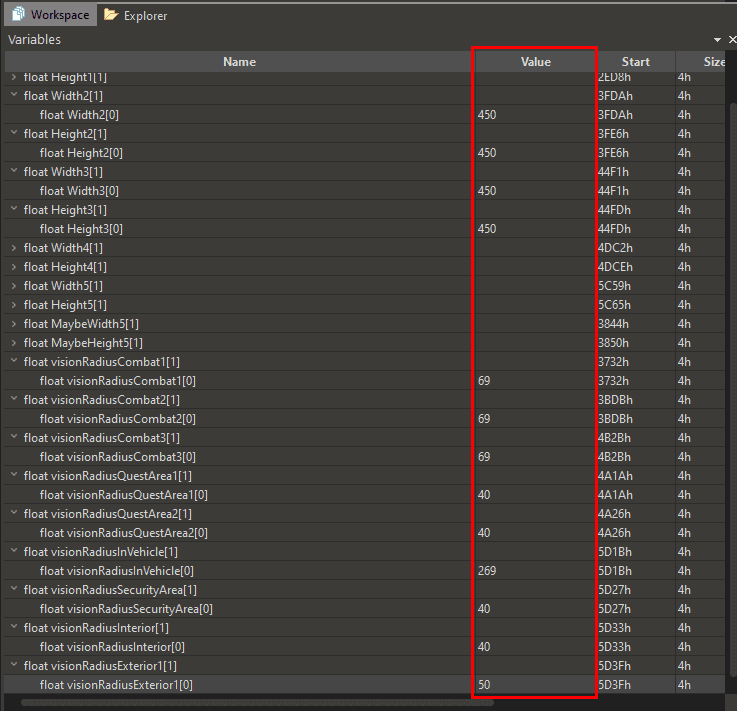Screen dimensions: 737x711
Task: Sort by the Start column header
Action: [635, 62]
